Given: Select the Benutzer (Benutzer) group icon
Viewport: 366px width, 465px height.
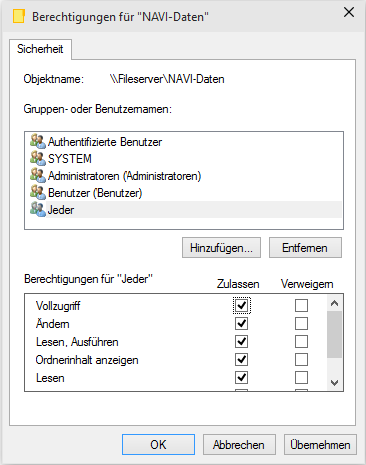Looking at the screenshot, I should (38, 192).
